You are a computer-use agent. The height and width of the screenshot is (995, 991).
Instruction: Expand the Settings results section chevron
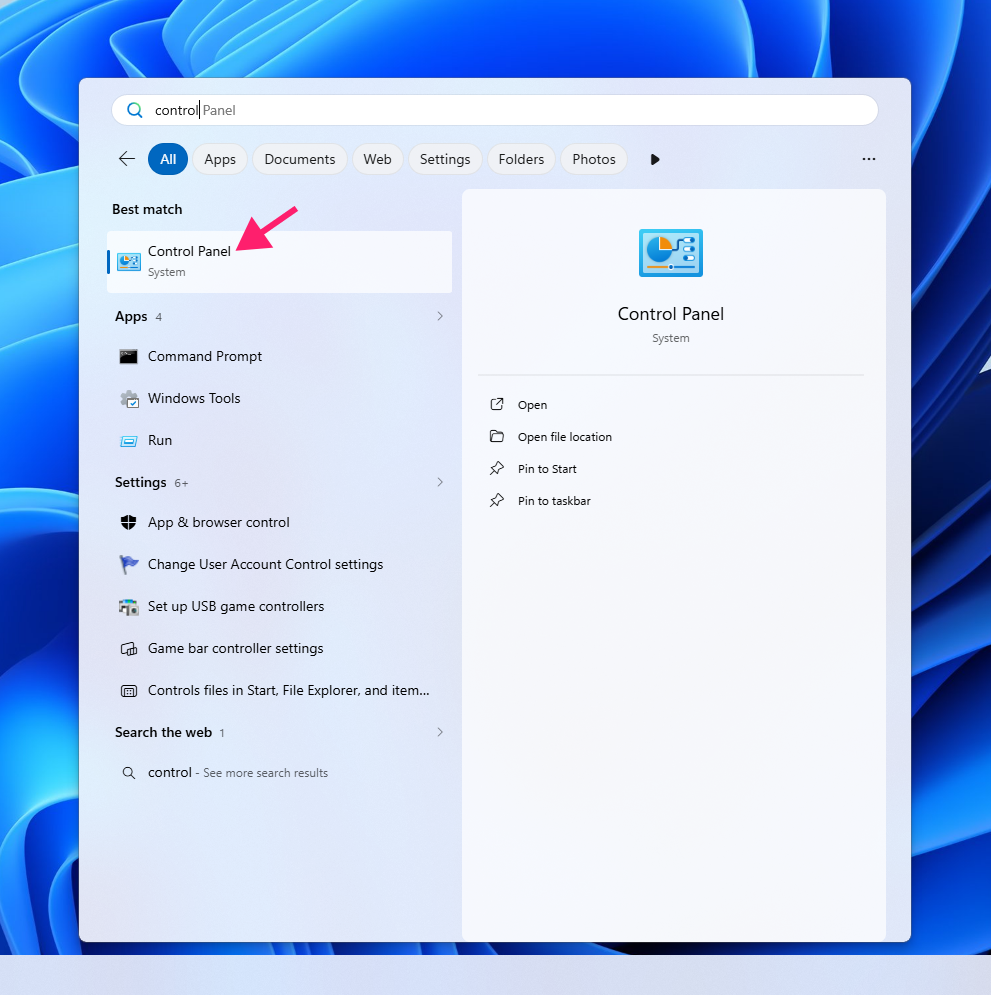[440, 482]
